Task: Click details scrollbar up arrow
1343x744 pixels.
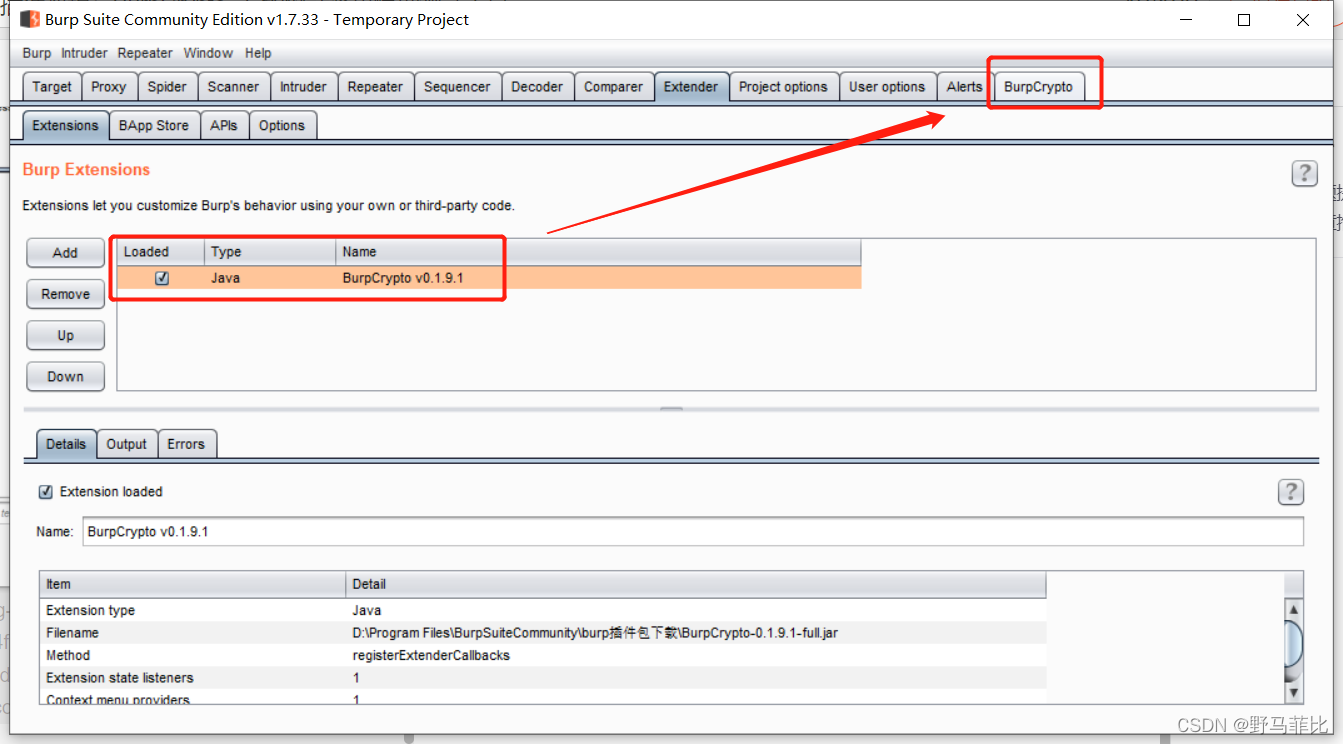Action: (x=1293, y=609)
